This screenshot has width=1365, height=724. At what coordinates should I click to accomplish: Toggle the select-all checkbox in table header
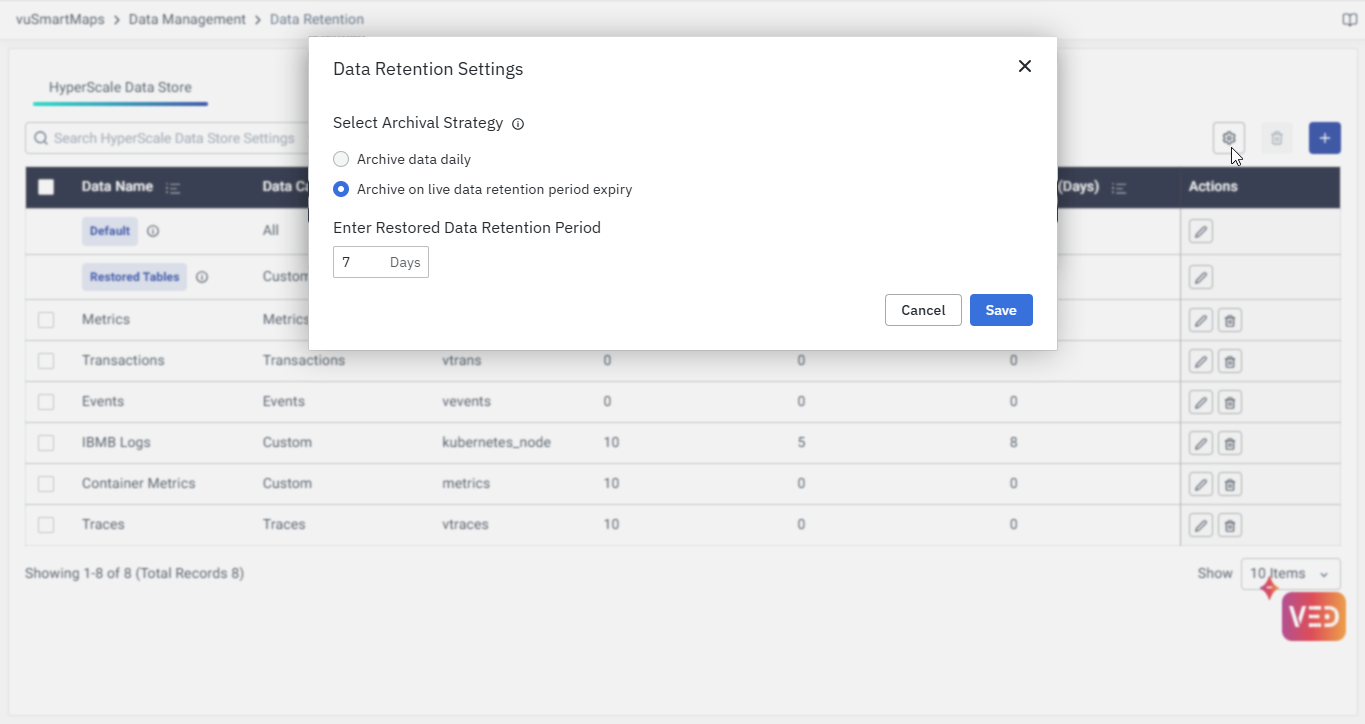[46, 187]
